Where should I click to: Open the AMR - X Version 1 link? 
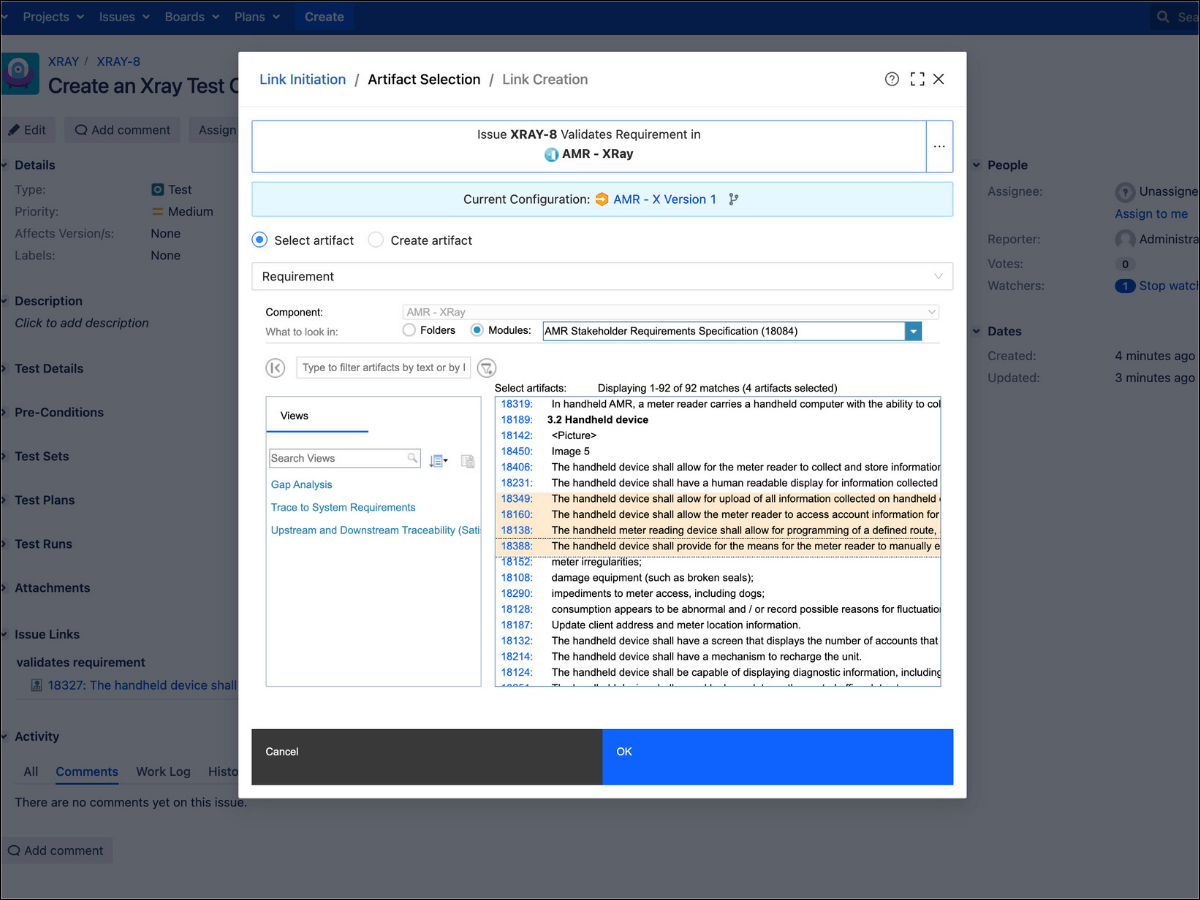coord(665,199)
